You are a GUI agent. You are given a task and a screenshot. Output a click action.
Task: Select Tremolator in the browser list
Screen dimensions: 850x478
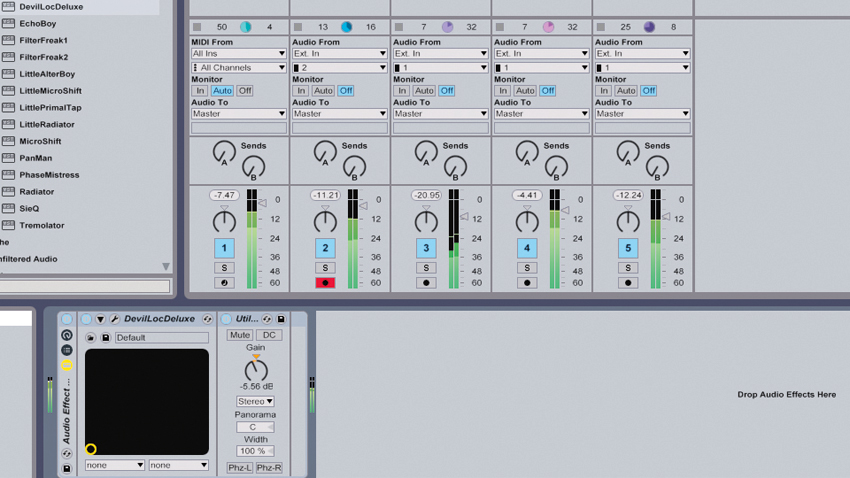pos(42,225)
